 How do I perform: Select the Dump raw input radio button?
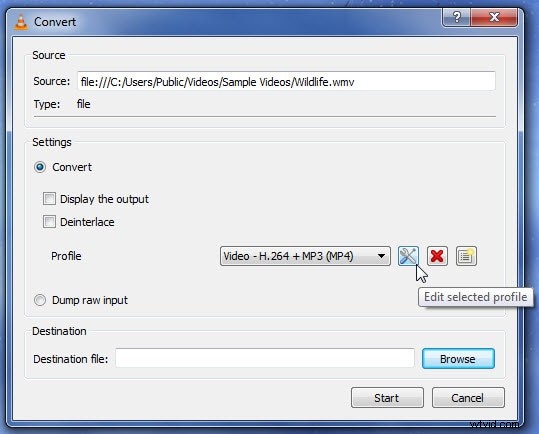(x=40, y=300)
